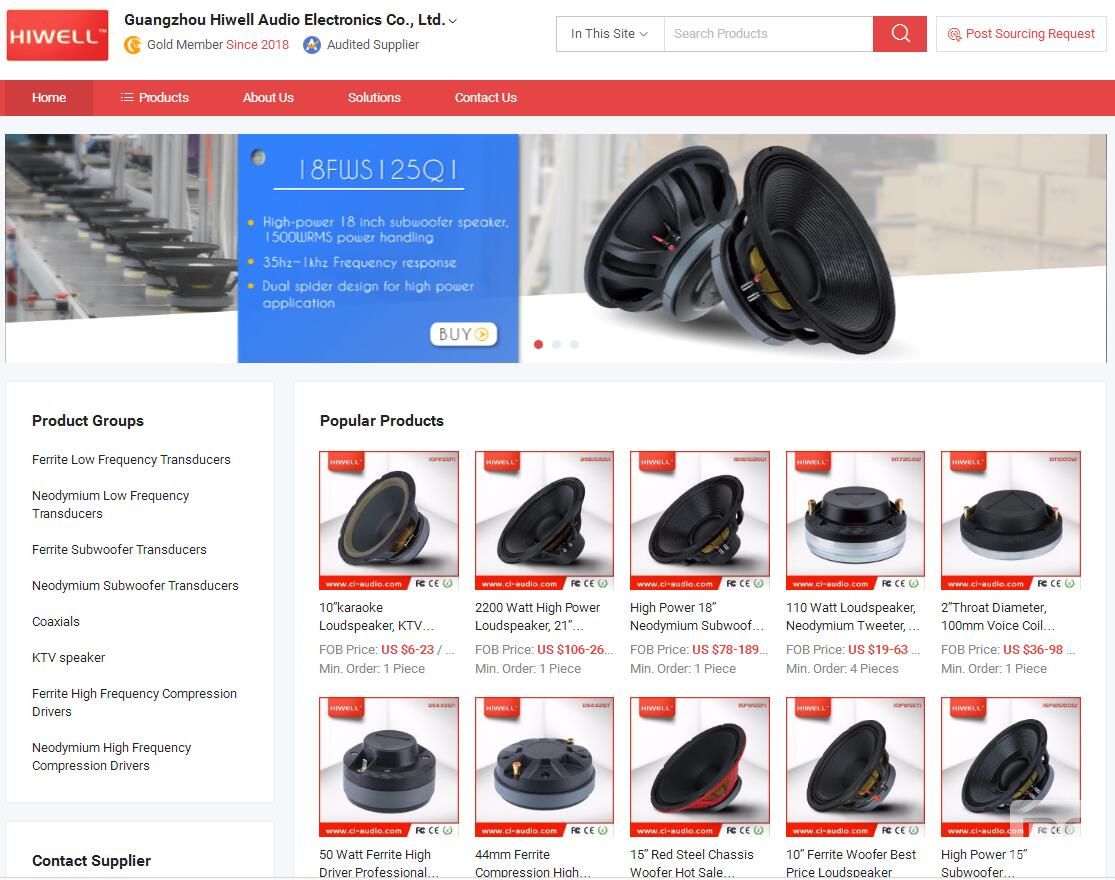Click the HIWELL company logo
Screen dimensions: 1115x880
[57, 35]
